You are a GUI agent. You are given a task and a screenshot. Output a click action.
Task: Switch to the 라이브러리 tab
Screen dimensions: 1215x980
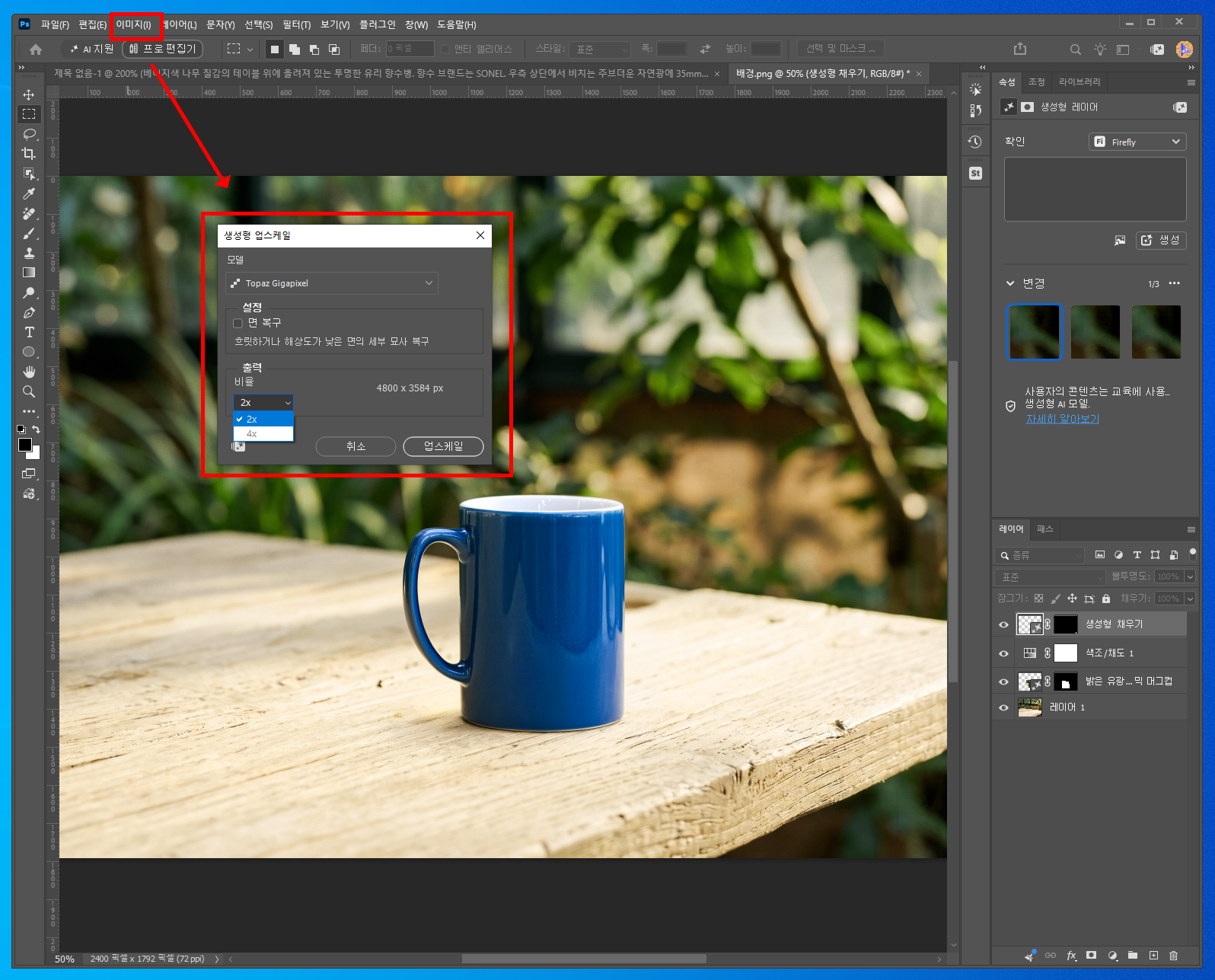1079,81
